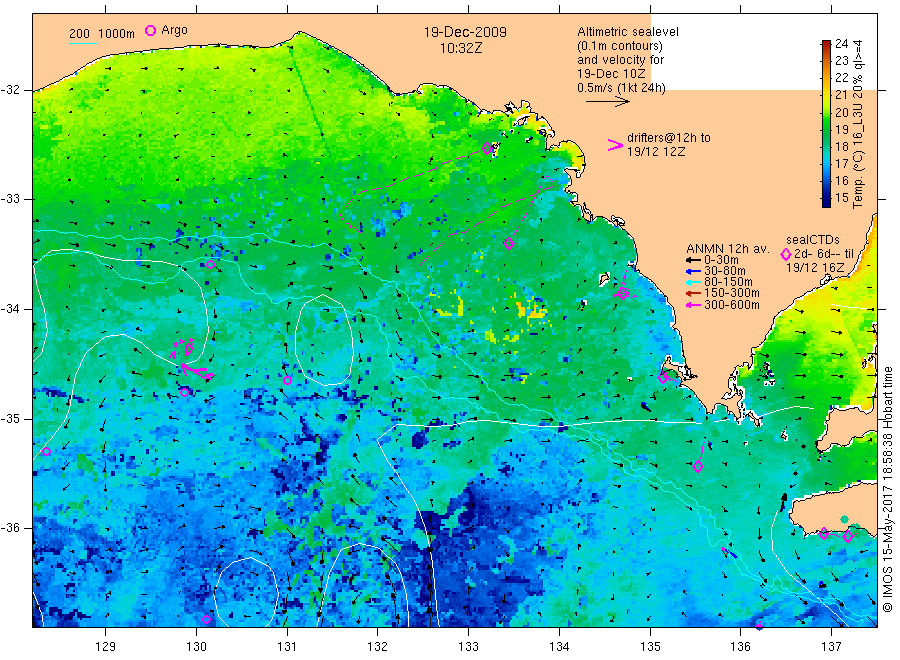Click the dark red 150-300m legend arrow
900x660 pixels.
click(x=694, y=294)
